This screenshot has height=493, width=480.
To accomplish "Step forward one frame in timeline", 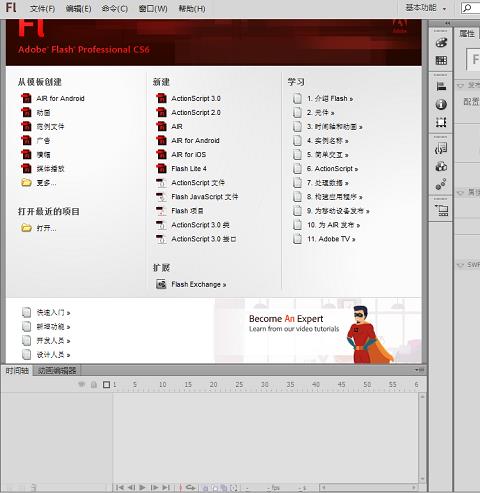I will coord(154,487).
